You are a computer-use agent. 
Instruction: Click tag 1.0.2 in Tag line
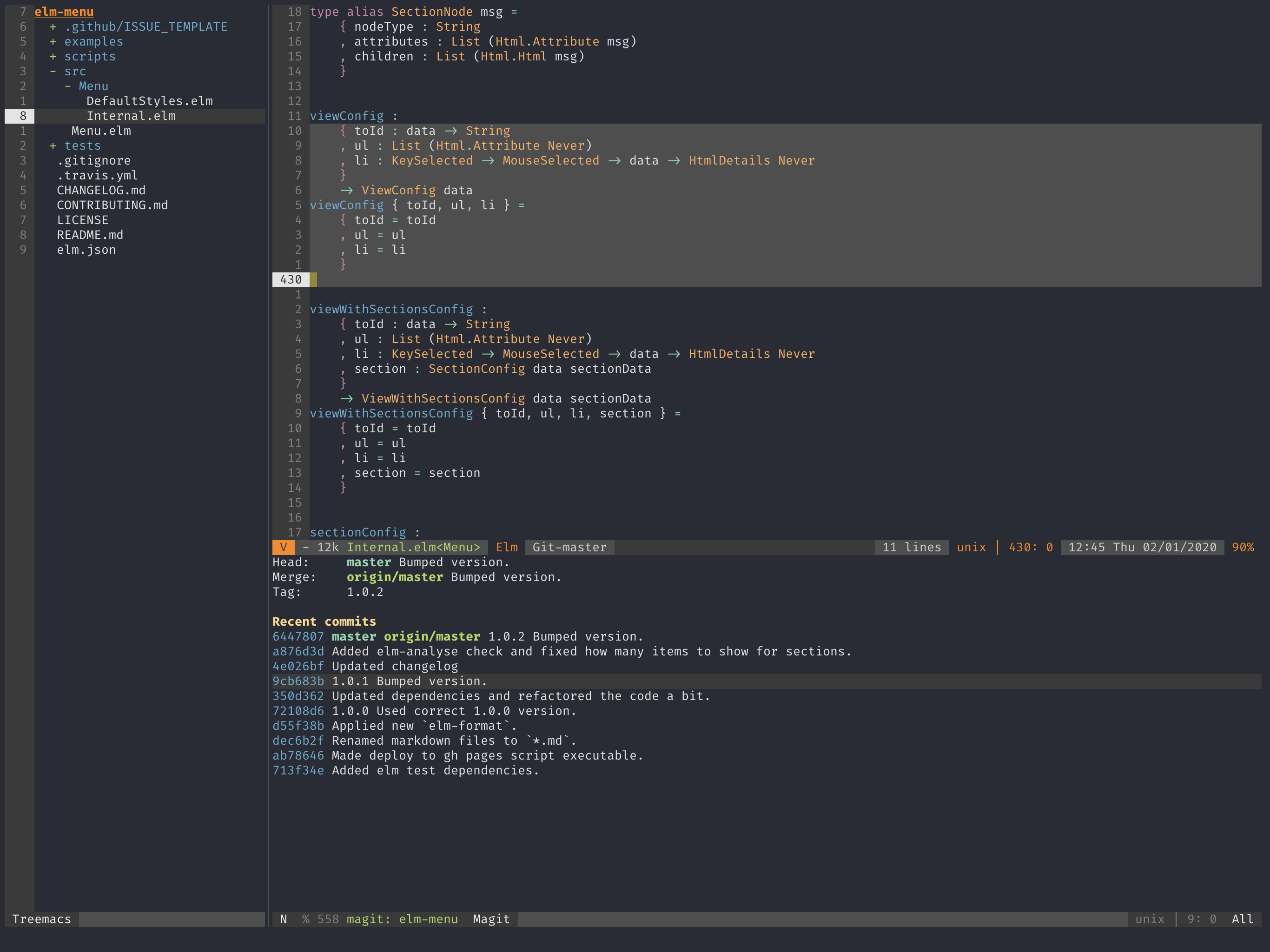click(x=364, y=593)
